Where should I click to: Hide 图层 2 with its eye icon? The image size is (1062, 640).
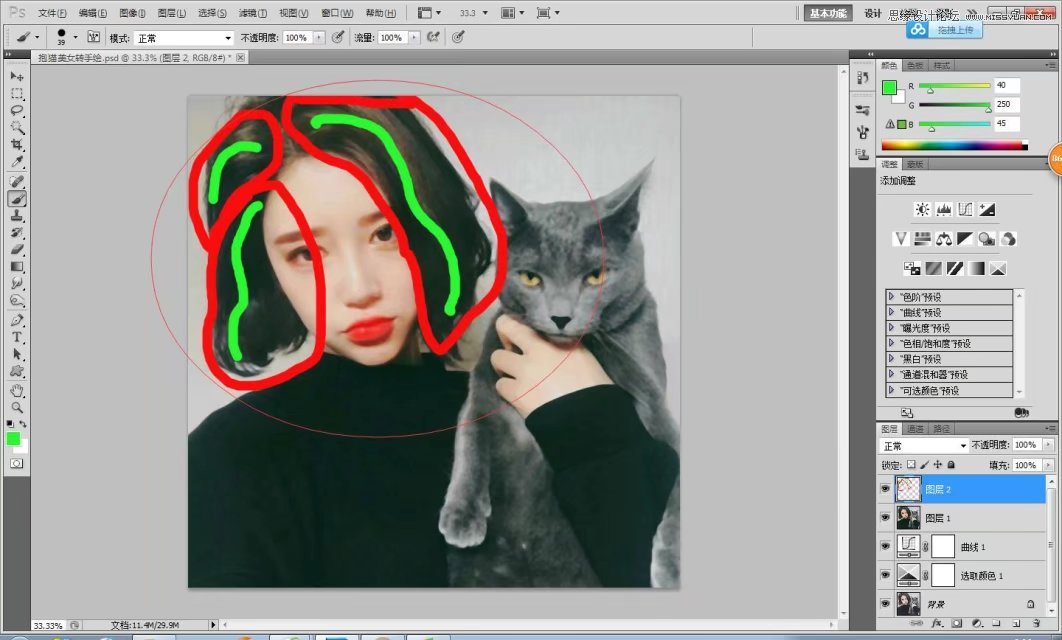pyautogui.click(x=885, y=489)
